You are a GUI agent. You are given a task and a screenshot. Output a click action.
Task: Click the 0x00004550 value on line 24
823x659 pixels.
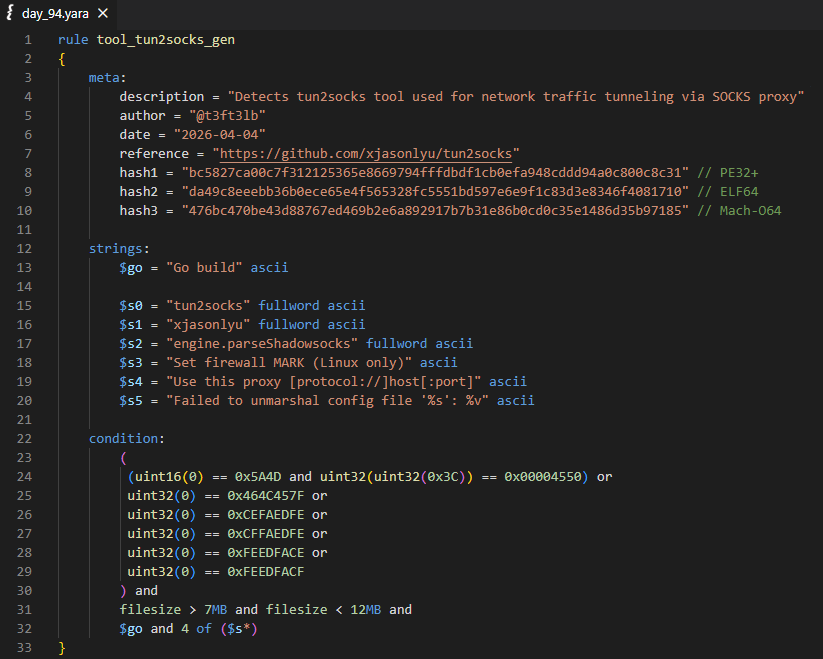[543, 476]
